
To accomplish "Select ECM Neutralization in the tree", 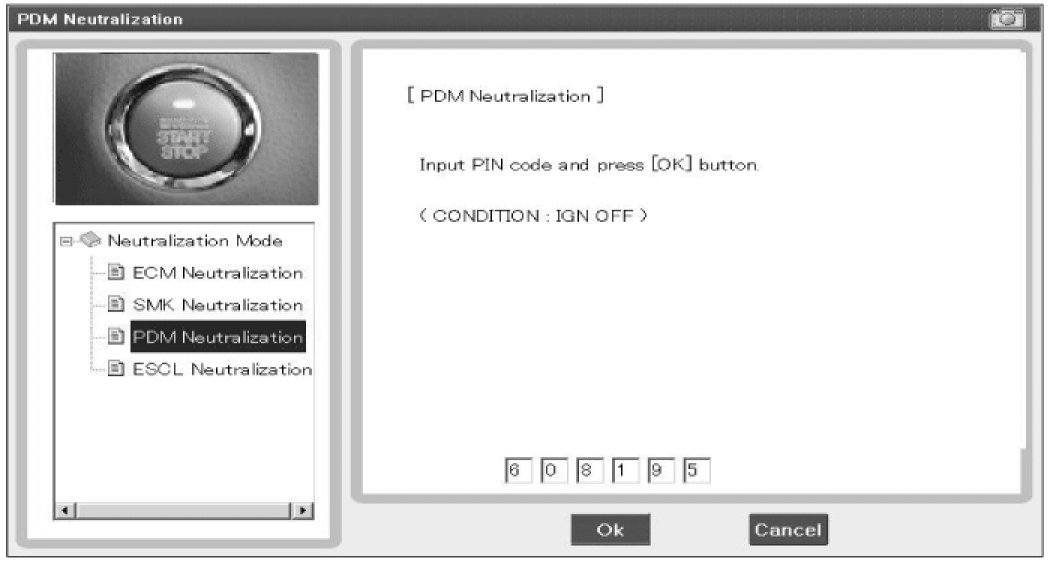I will click(218, 273).
